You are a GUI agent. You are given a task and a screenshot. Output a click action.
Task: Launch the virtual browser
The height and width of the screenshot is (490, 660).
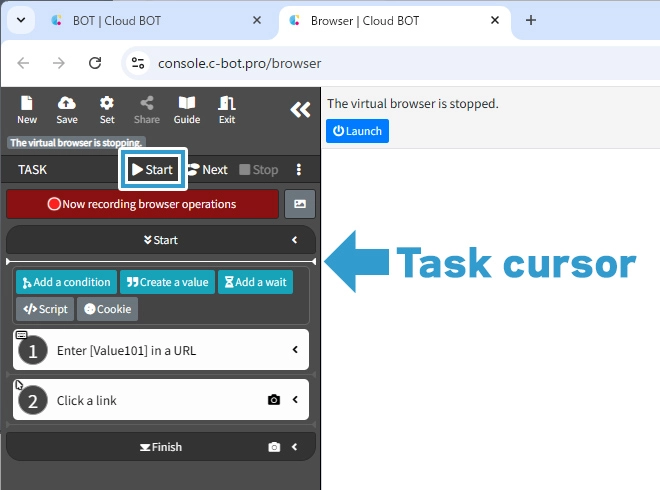click(x=357, y=131)
